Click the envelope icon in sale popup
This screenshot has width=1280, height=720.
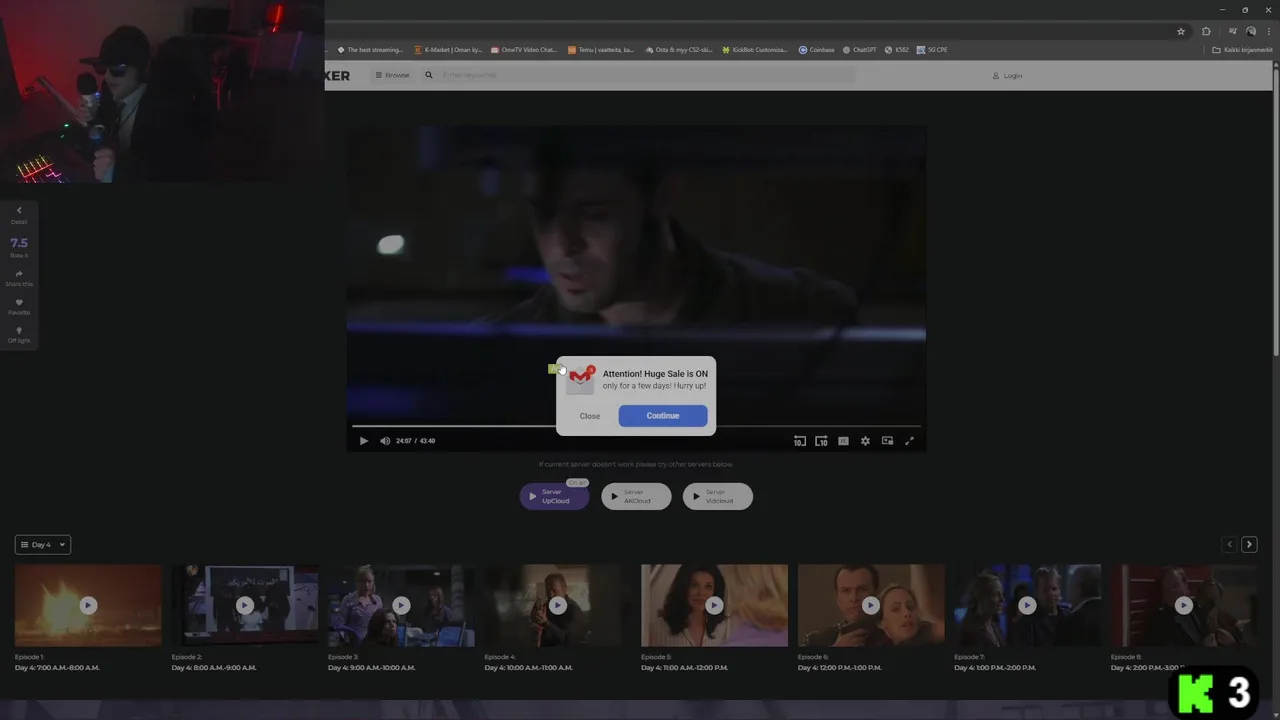coord(581,378)
